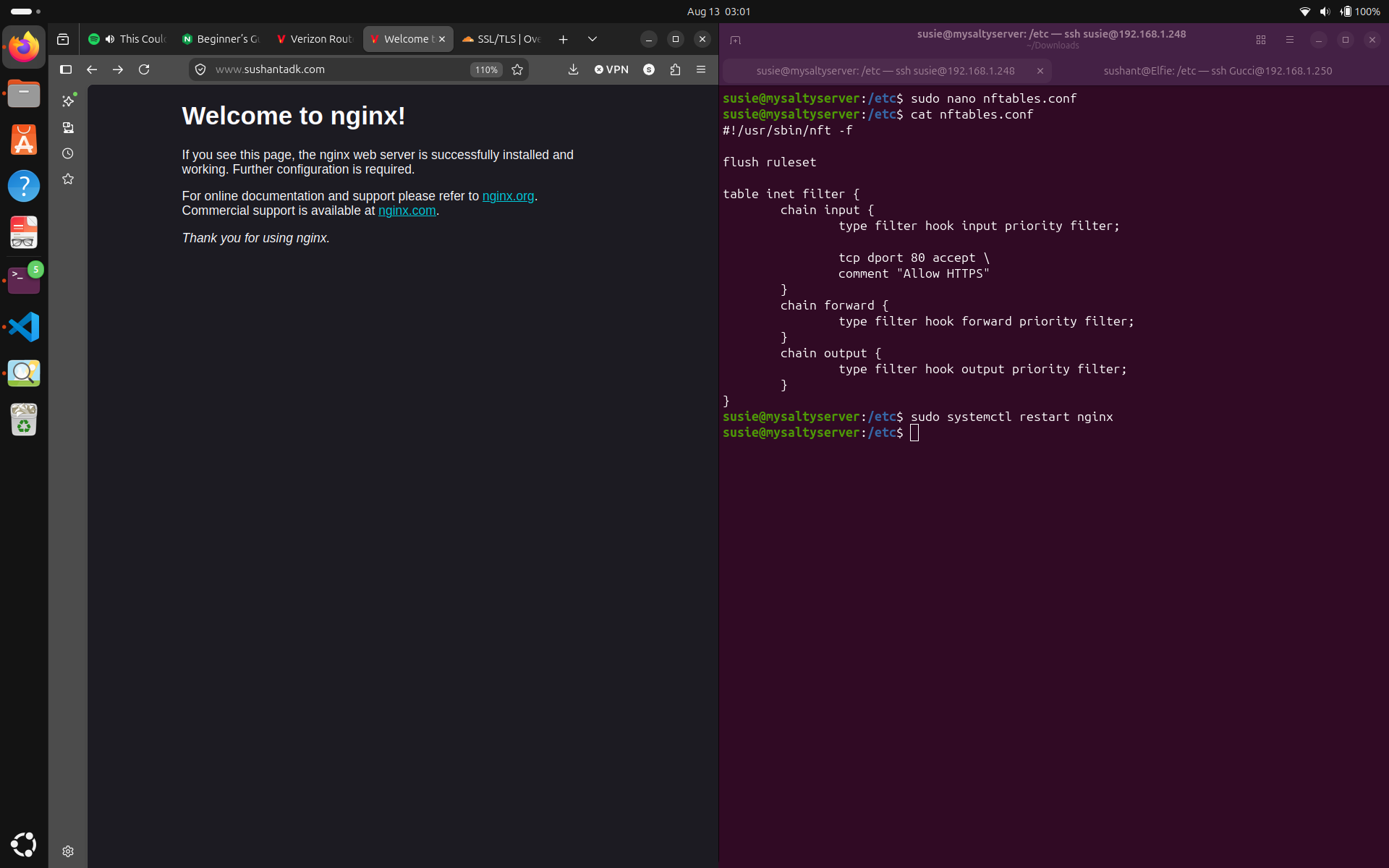Image resolution: width=1389 pixels, height=868 pixels.
Task: Bookmark this page with the star icon
Action: (x=517, y=69)
